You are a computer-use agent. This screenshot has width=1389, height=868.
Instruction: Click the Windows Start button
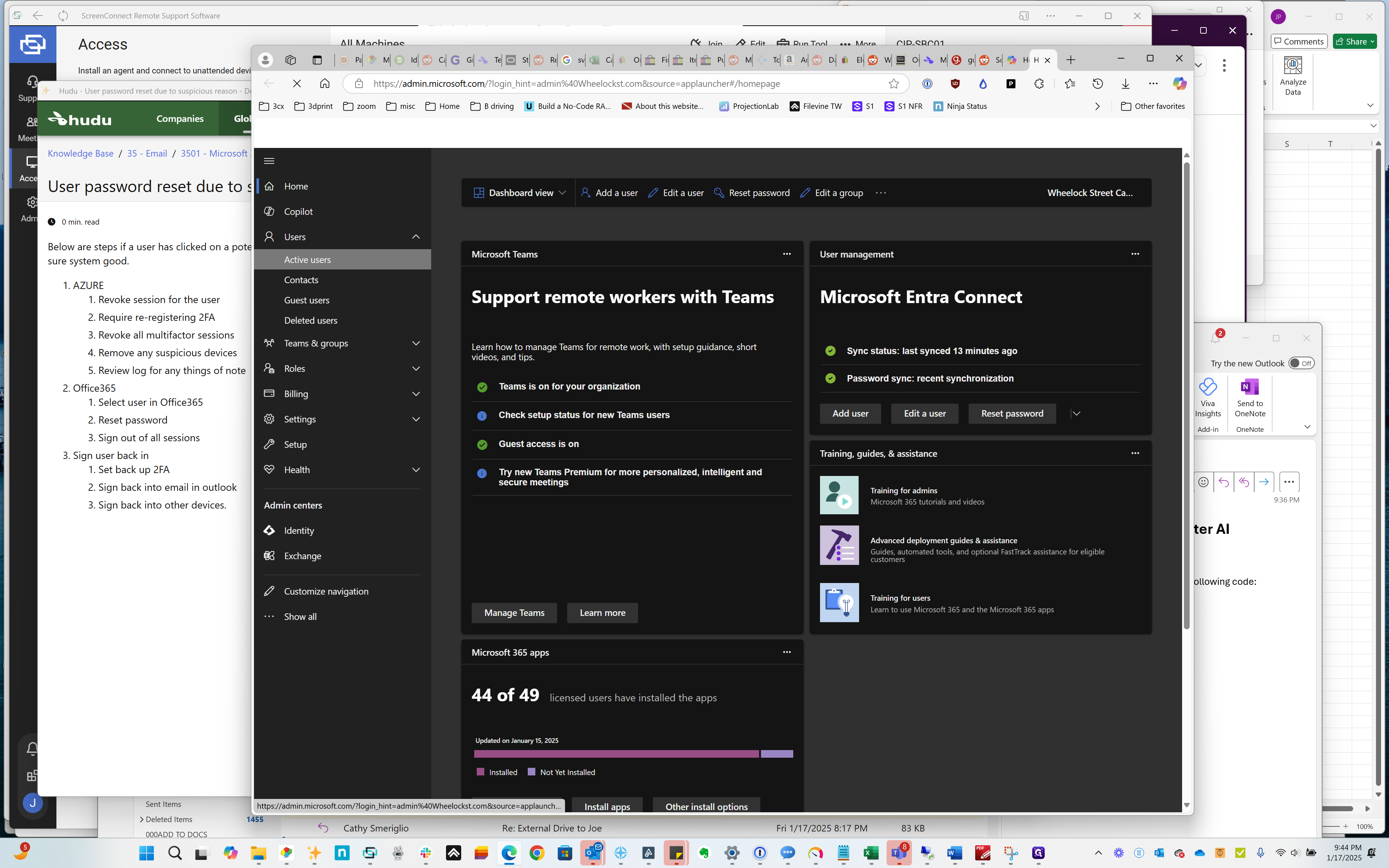(147, 854)
